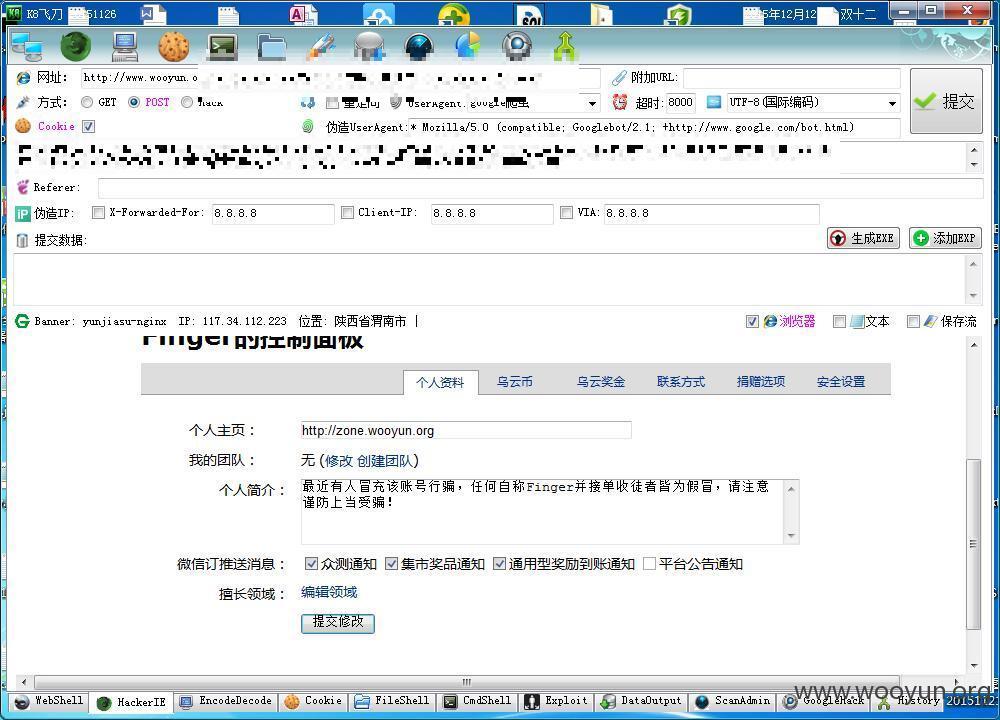Open the UserAgent preset dropdown
Screen dimensions: 1000x720
[x=592, y=103]
